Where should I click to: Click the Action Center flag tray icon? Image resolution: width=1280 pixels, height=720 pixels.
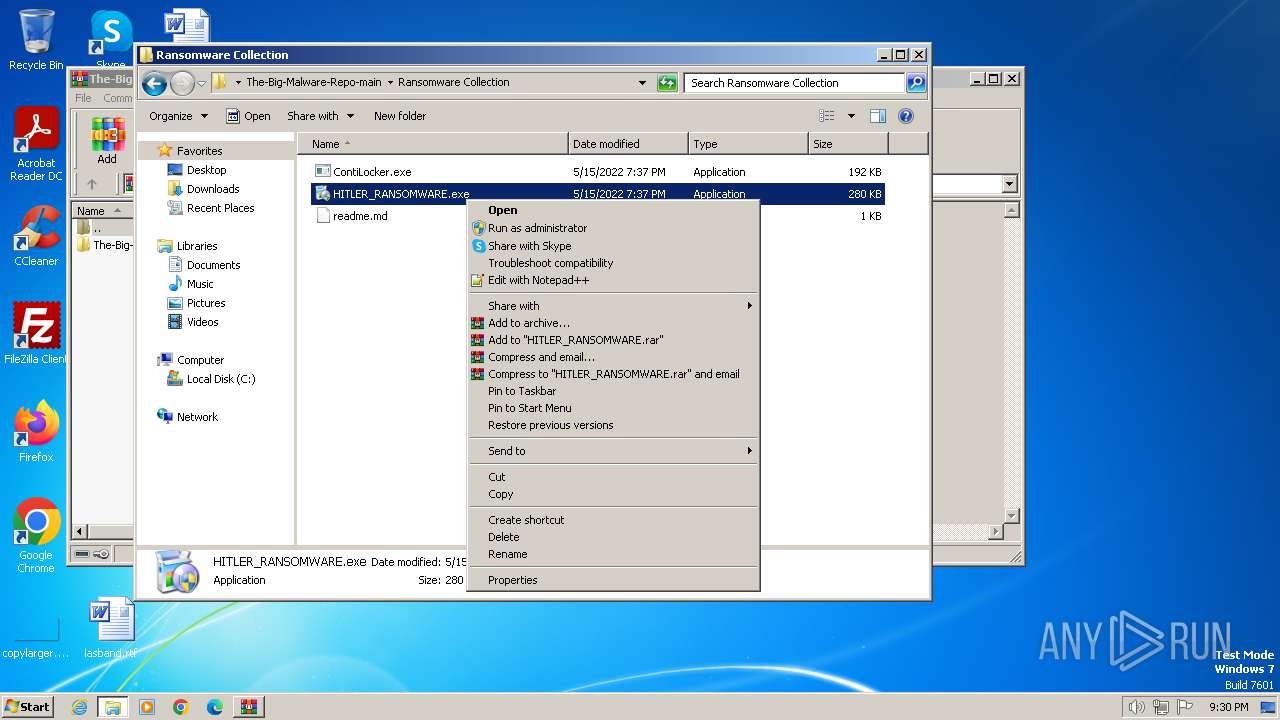(1185, 707)
